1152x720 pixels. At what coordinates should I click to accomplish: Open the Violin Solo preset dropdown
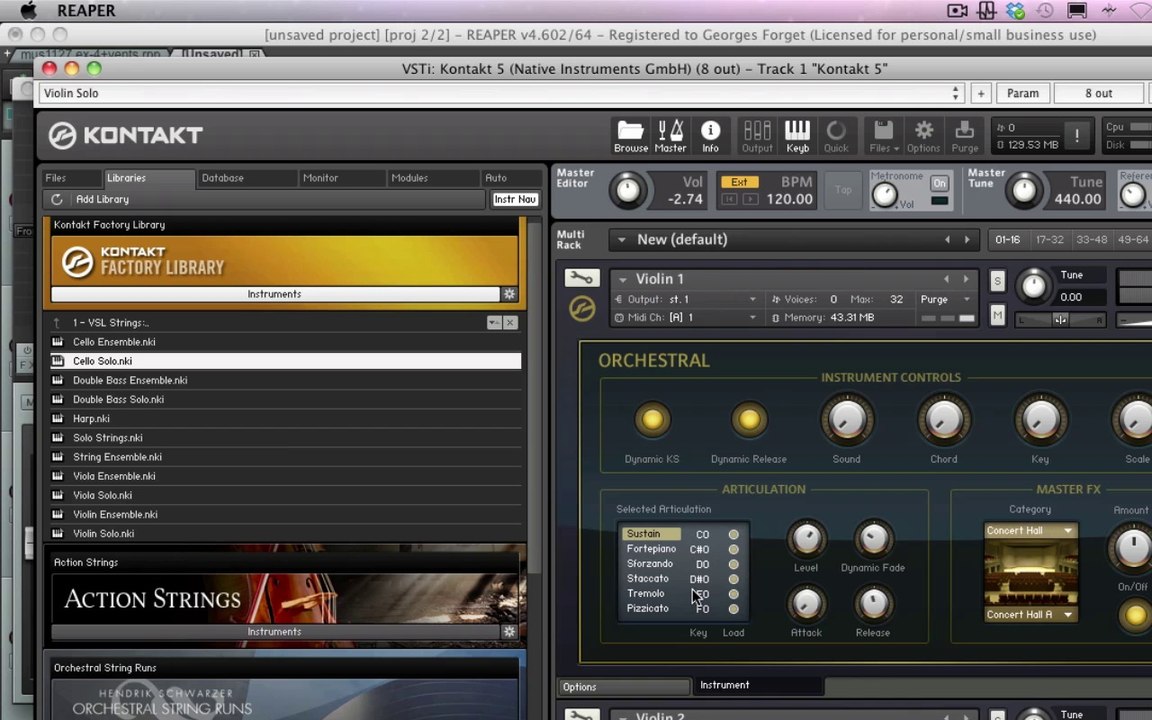[955, 93]
